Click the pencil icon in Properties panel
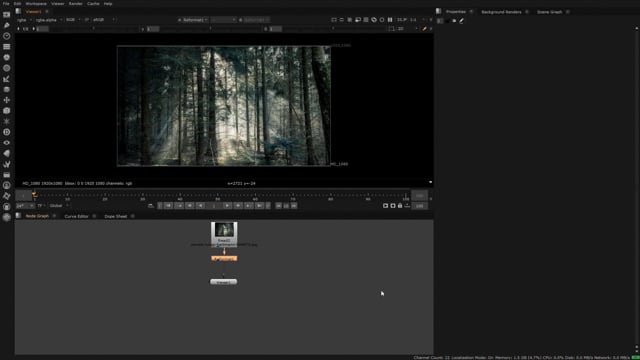Screen dimensions: 640x360 coord(462,20)
